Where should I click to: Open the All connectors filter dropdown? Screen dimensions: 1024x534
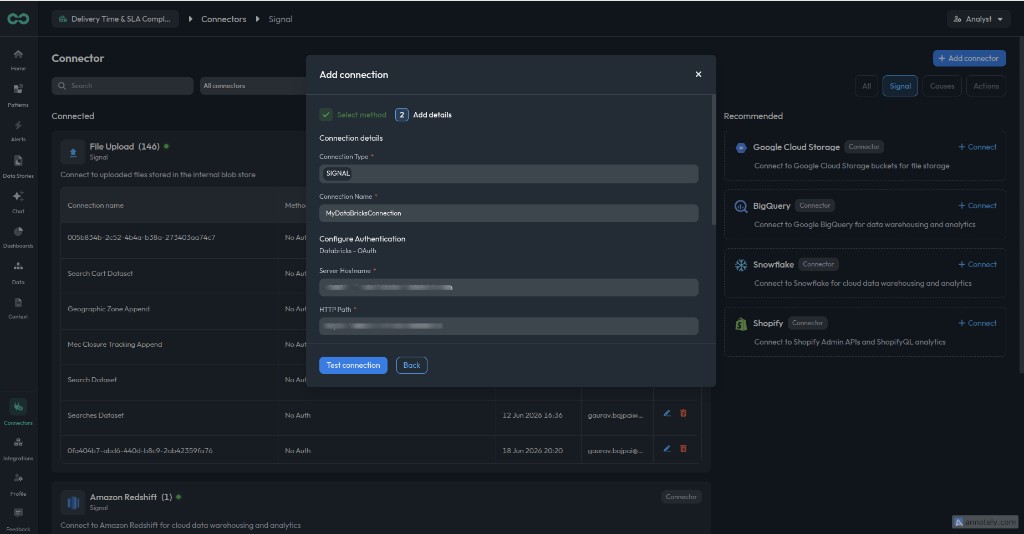click(x=253, y=86)
